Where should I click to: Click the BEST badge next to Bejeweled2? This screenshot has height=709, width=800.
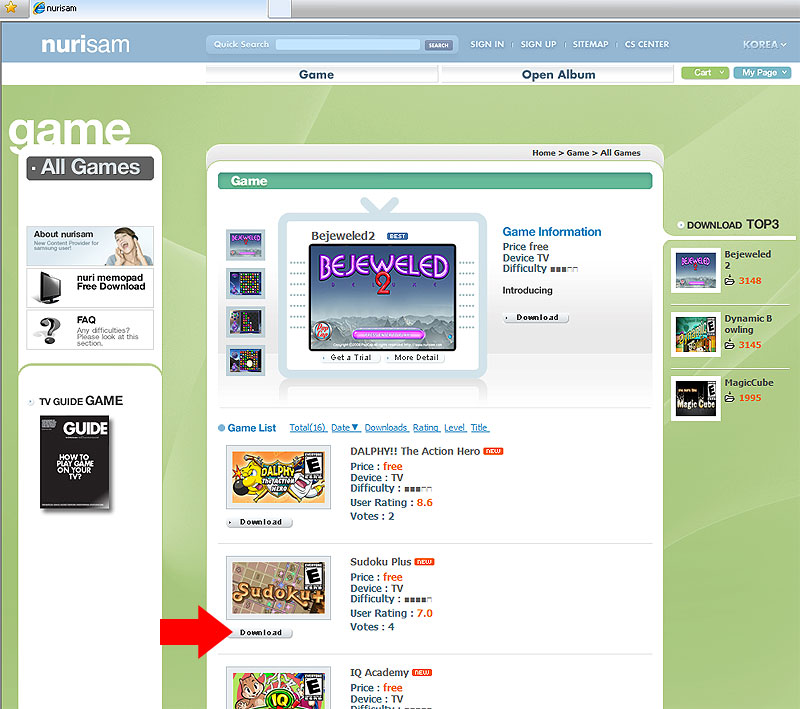[397, 236]
